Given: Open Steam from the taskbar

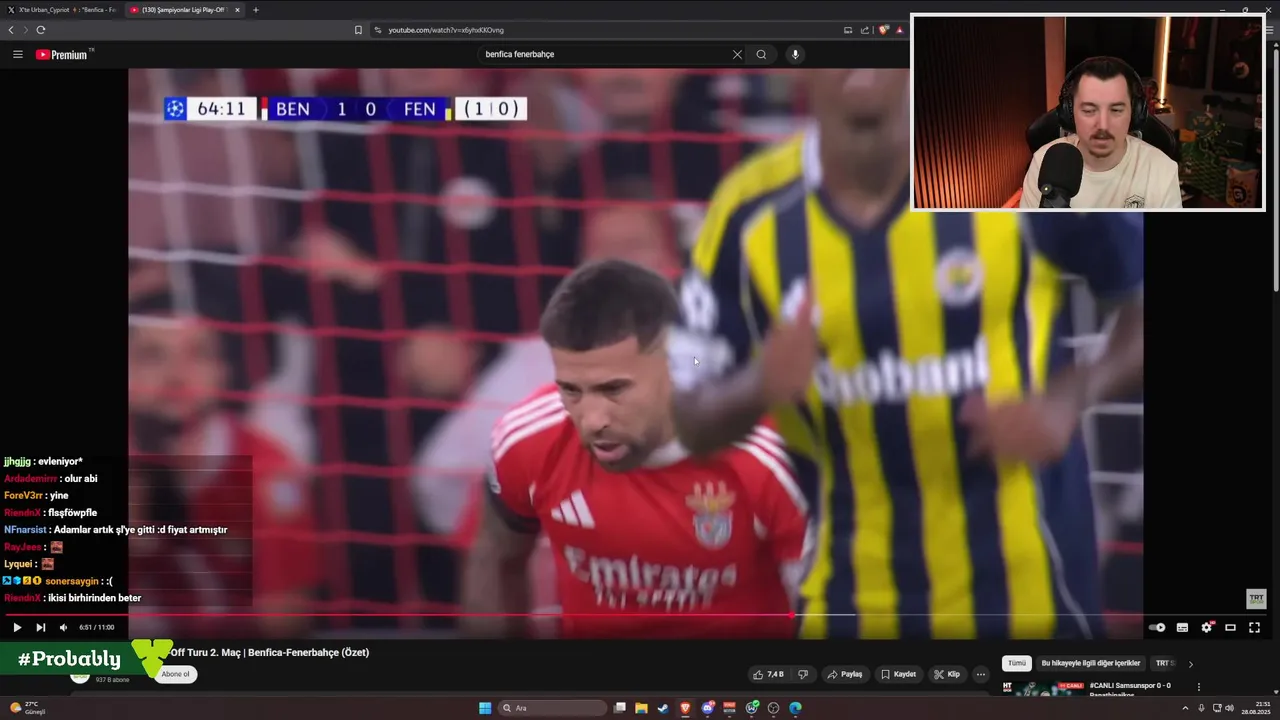Looking at the screenshot, I should click(663, 708).
